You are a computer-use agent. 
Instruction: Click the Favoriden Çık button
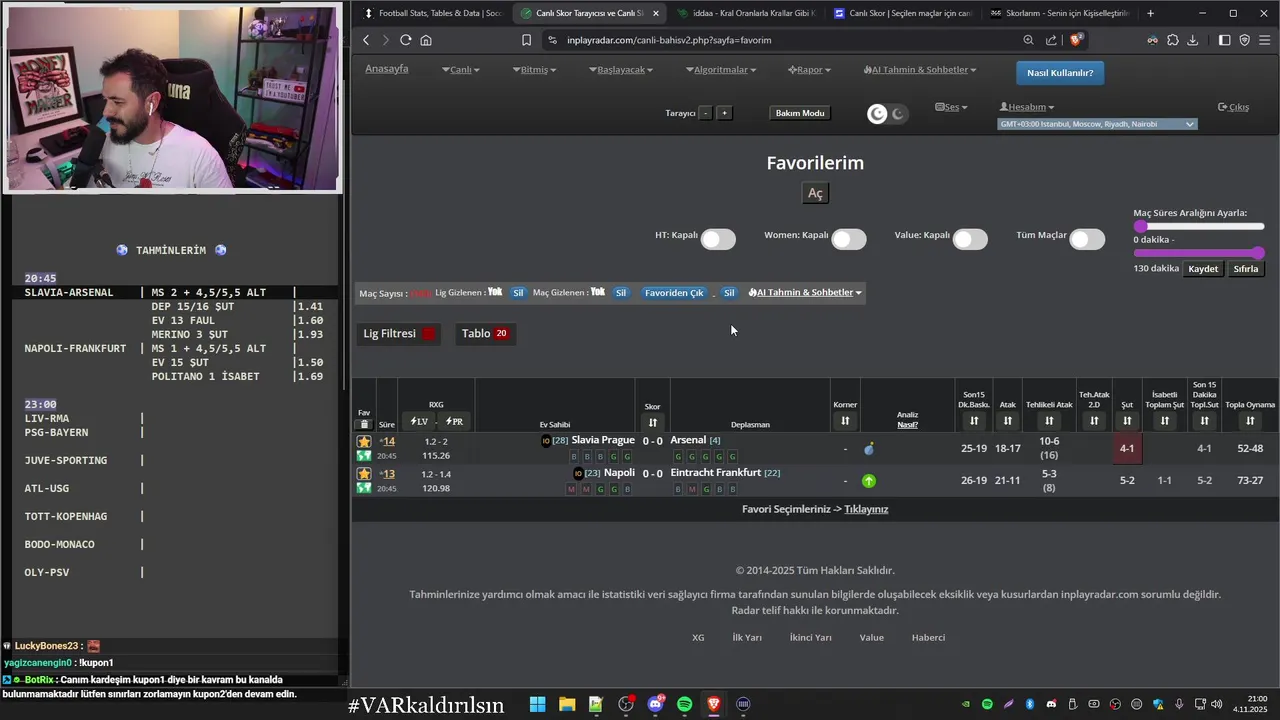tap(674, 293)
